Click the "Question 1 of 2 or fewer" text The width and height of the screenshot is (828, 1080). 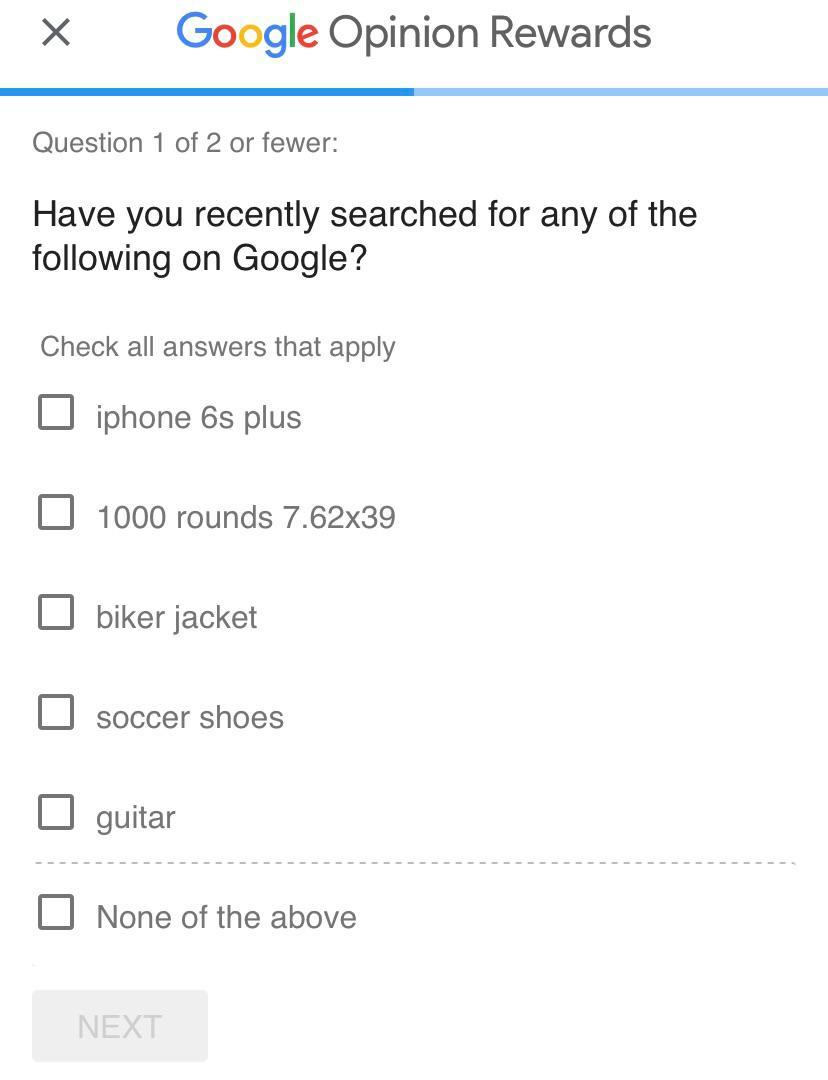pos(185,143)
